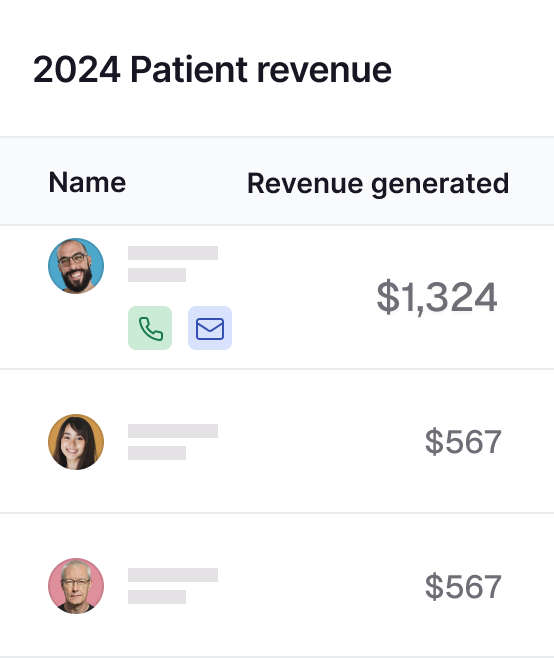Click the blue email envelope icon
Image resolution: width=554 pixels, height=658 pixels.
tap(210, 328)
